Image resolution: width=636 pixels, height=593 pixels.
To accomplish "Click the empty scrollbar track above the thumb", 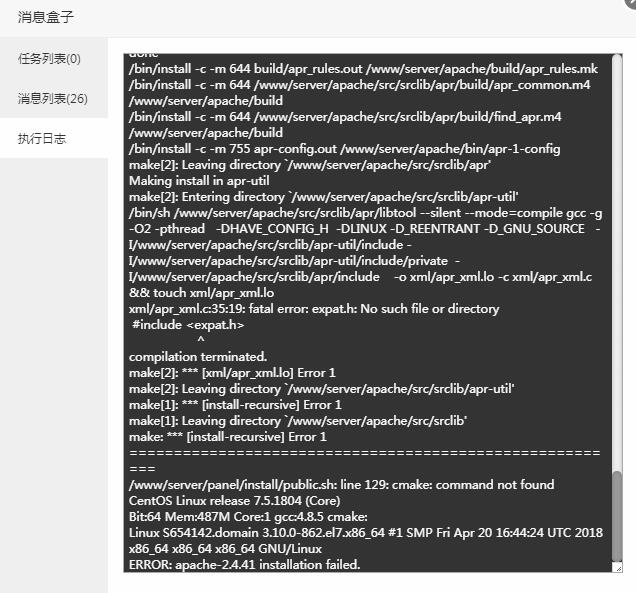I will pos(617,264).
